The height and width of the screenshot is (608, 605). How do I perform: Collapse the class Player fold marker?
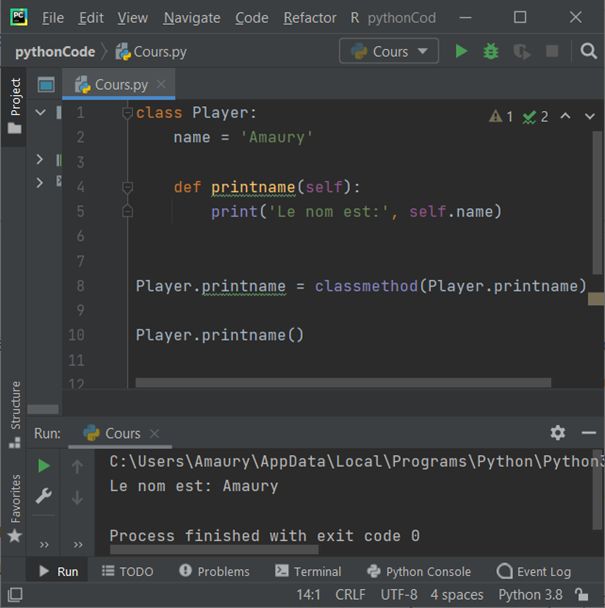(127, 113)
